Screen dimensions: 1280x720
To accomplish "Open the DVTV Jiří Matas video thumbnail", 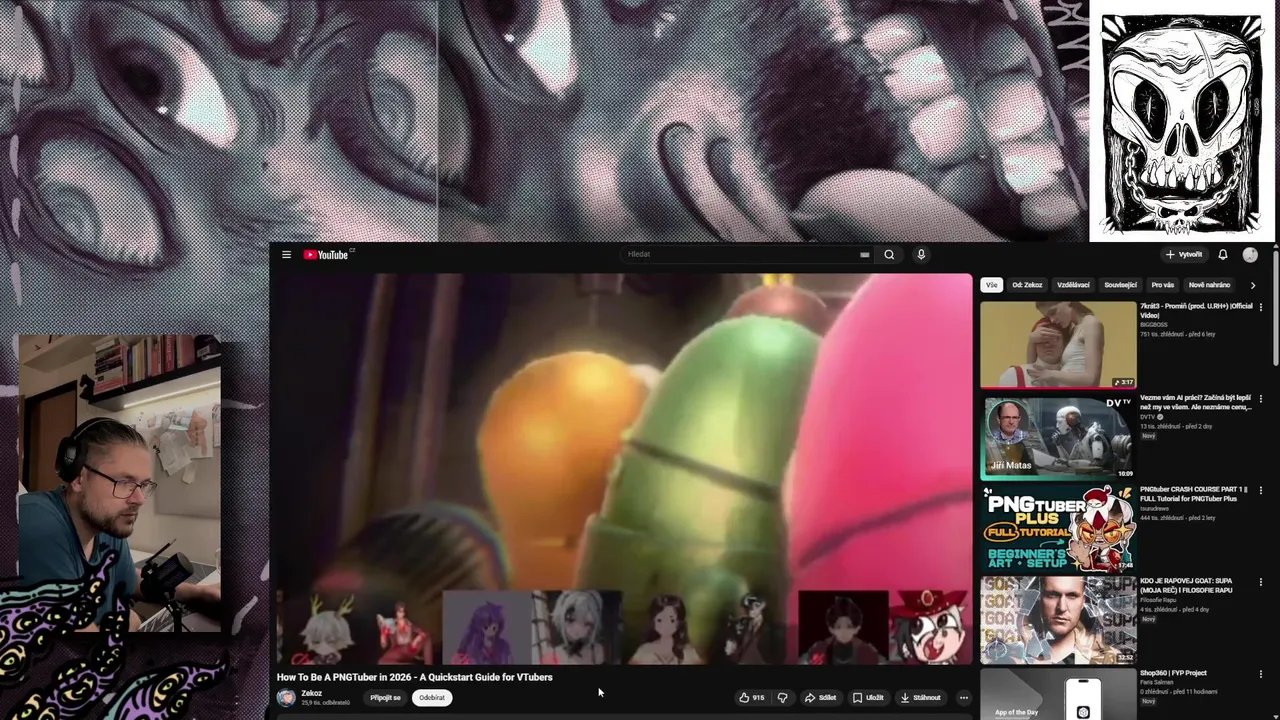I will coord(1058,437).
